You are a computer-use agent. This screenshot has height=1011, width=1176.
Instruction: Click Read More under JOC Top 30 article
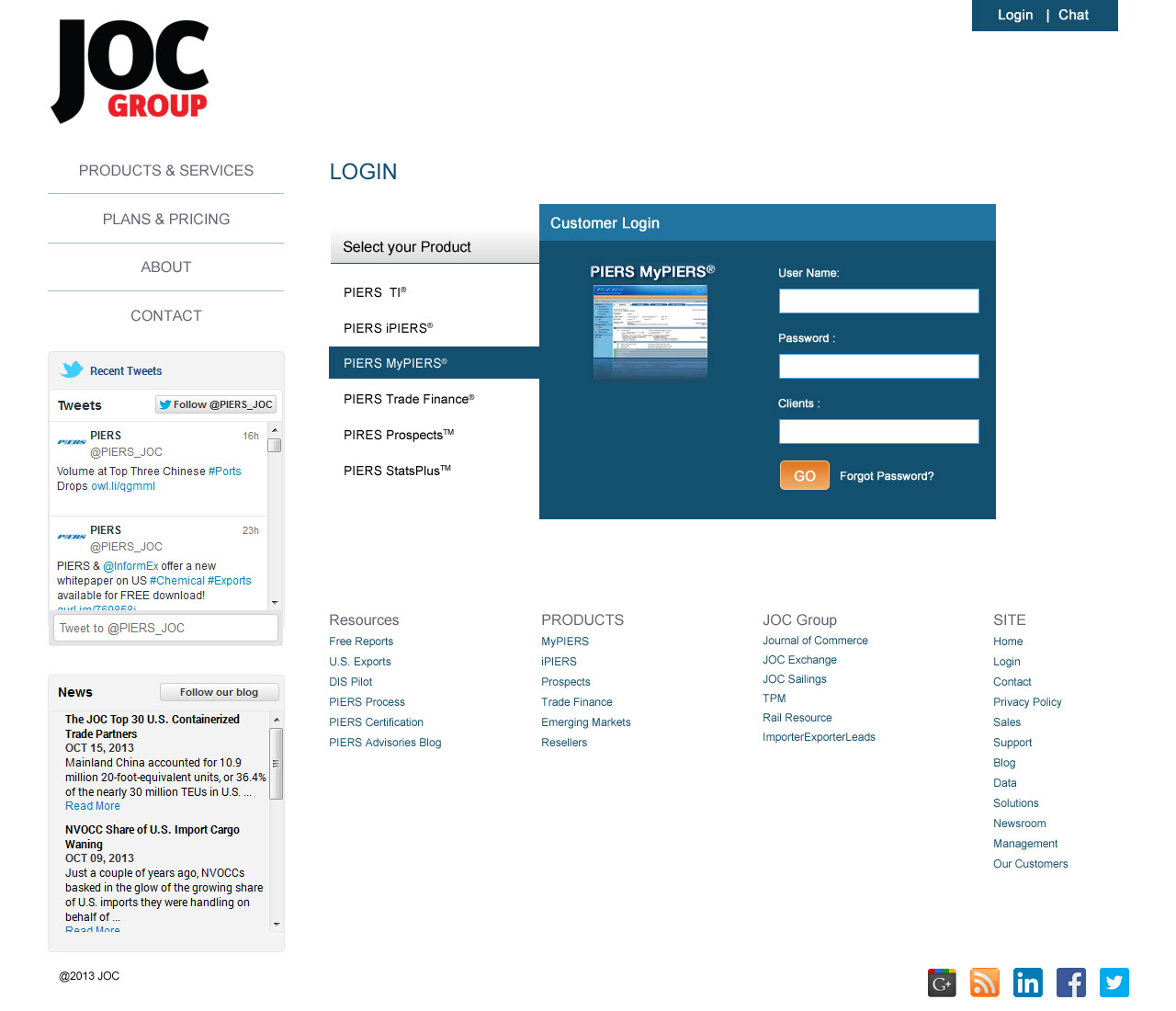tap(92, 806)
